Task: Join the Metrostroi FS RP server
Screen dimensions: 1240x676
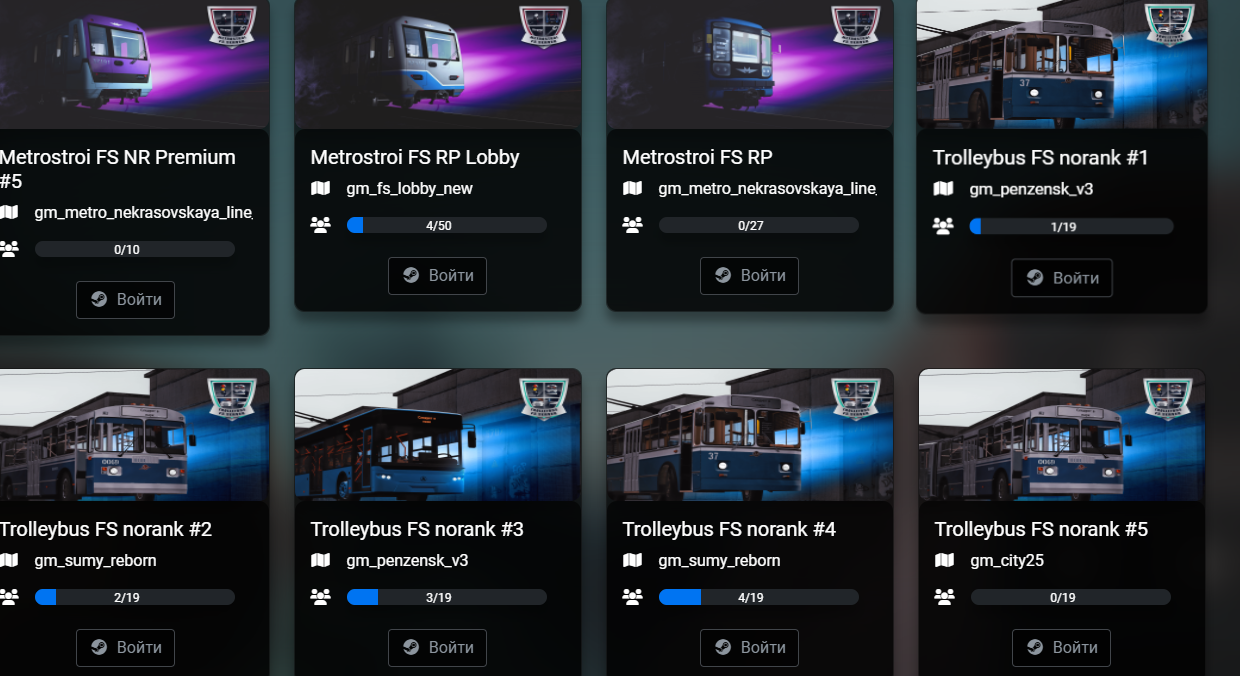Action: pos(749,276)
